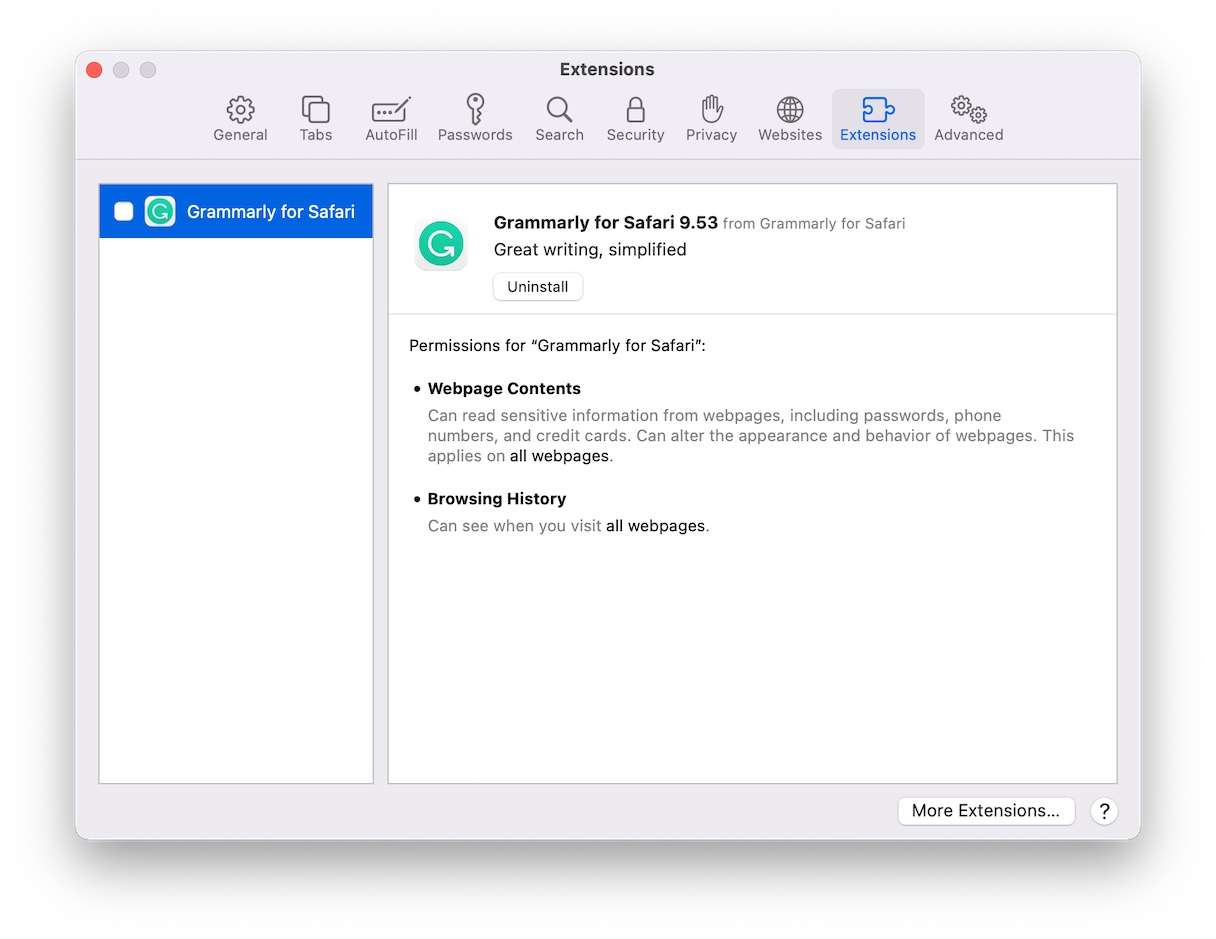
Task: Open More Extensions
Action: tap(986, 811)
